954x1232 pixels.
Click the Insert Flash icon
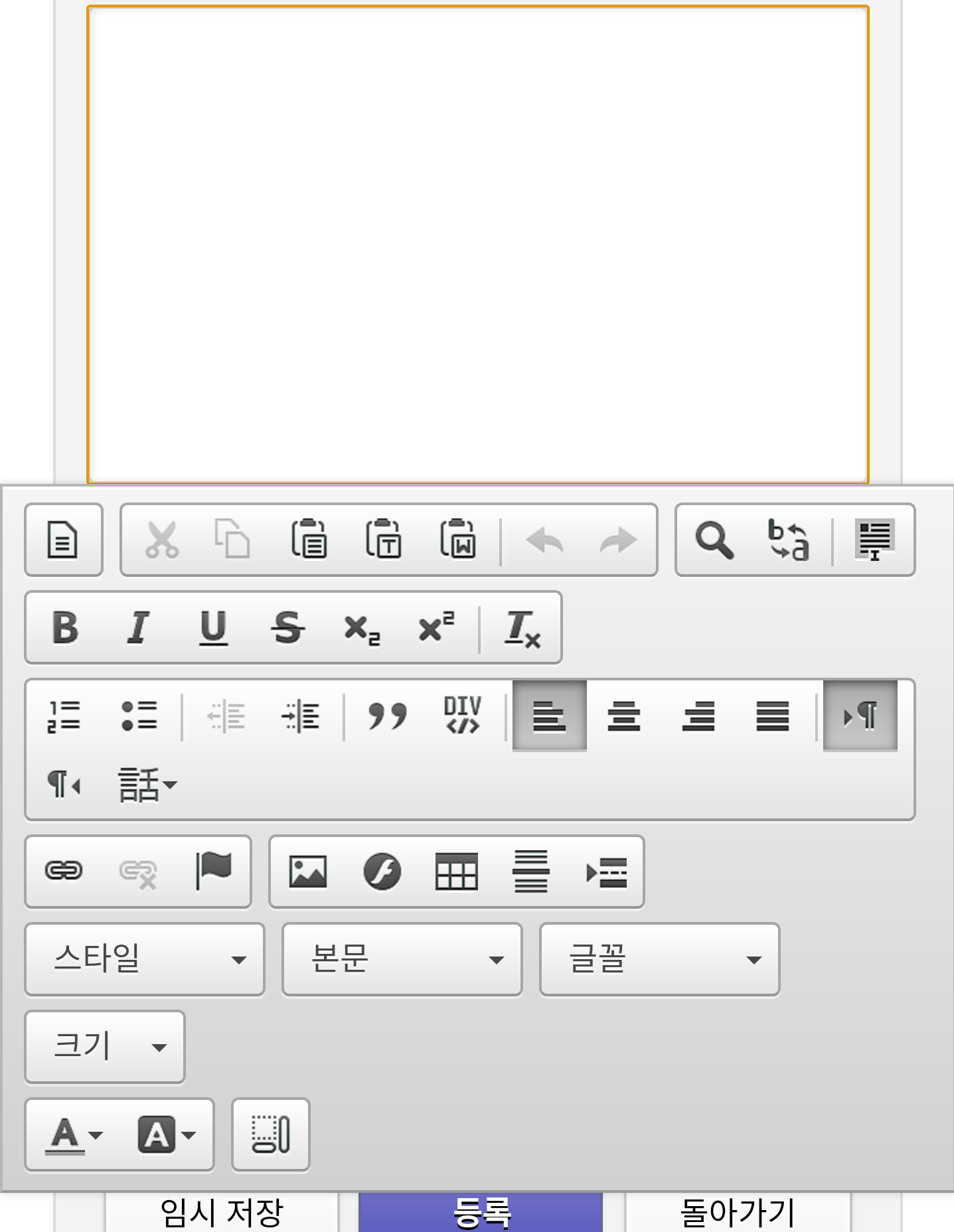[x=382, y=871]
